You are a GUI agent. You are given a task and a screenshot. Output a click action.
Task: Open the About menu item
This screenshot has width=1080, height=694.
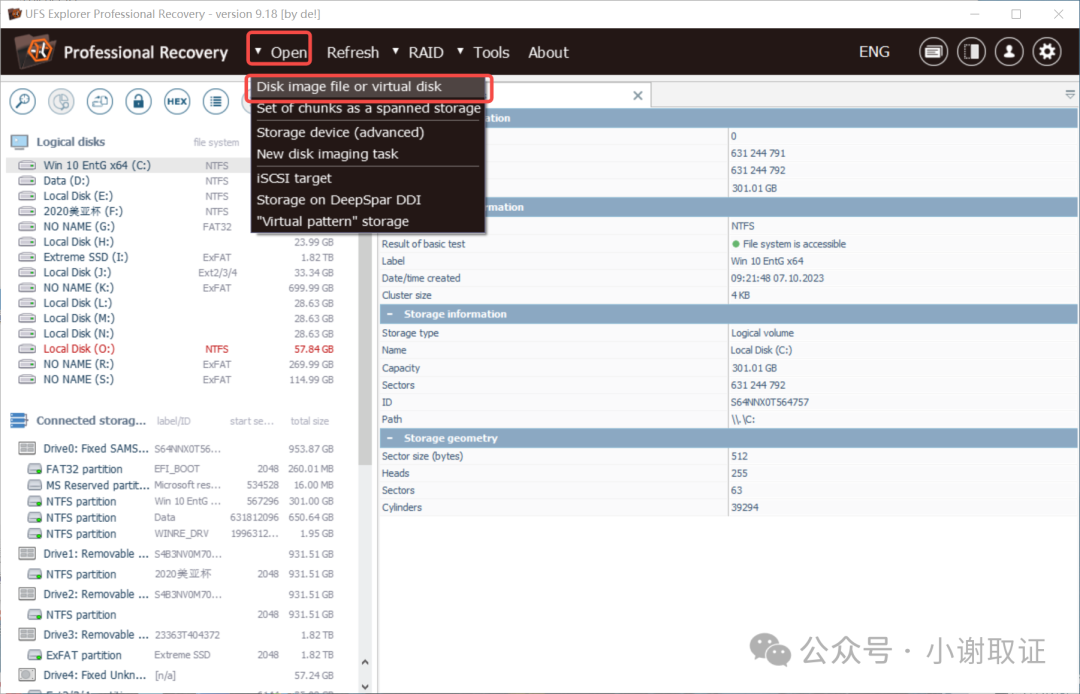[x=548, y=52]
